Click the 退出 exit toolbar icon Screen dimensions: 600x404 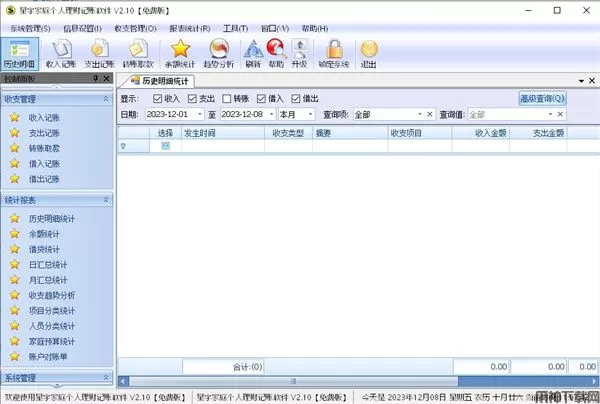368,54
